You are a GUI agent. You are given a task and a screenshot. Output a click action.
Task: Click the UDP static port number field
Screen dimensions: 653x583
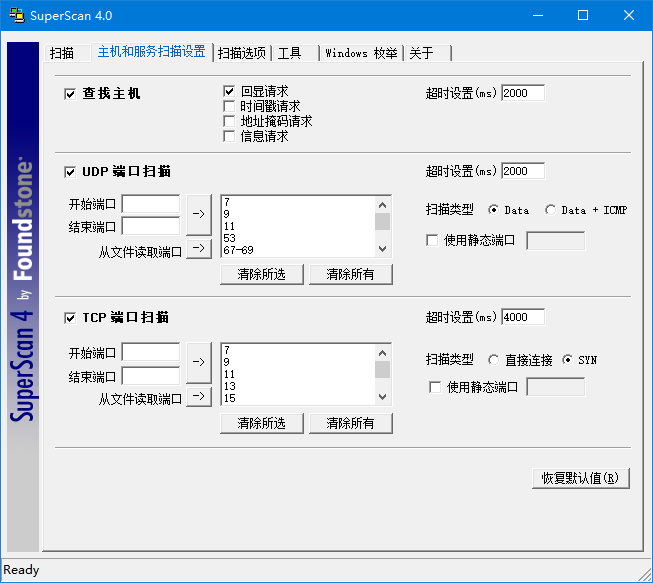click(556, 241)
